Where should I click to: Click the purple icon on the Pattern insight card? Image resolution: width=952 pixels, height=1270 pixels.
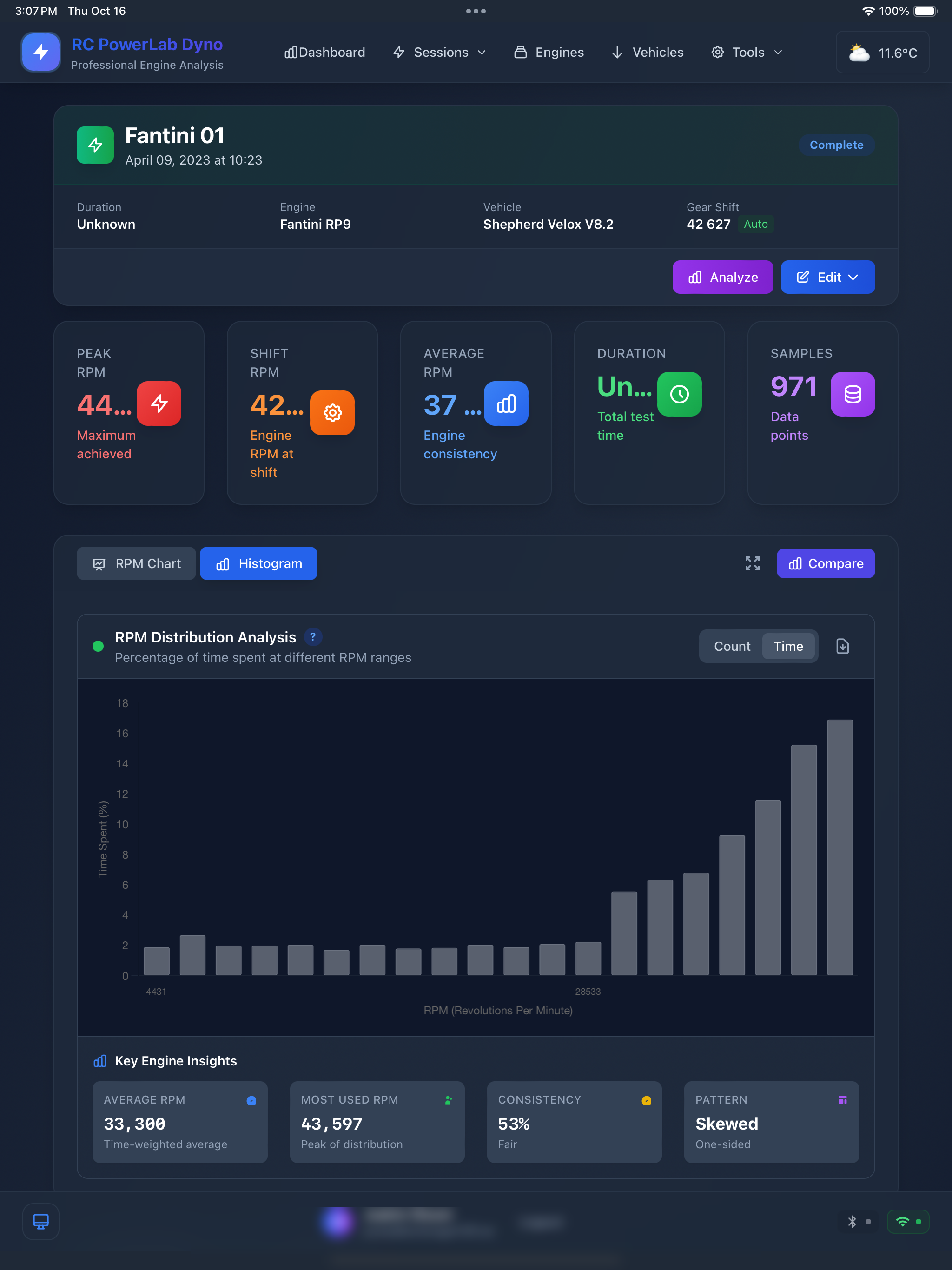click(x=843, y=1100)
